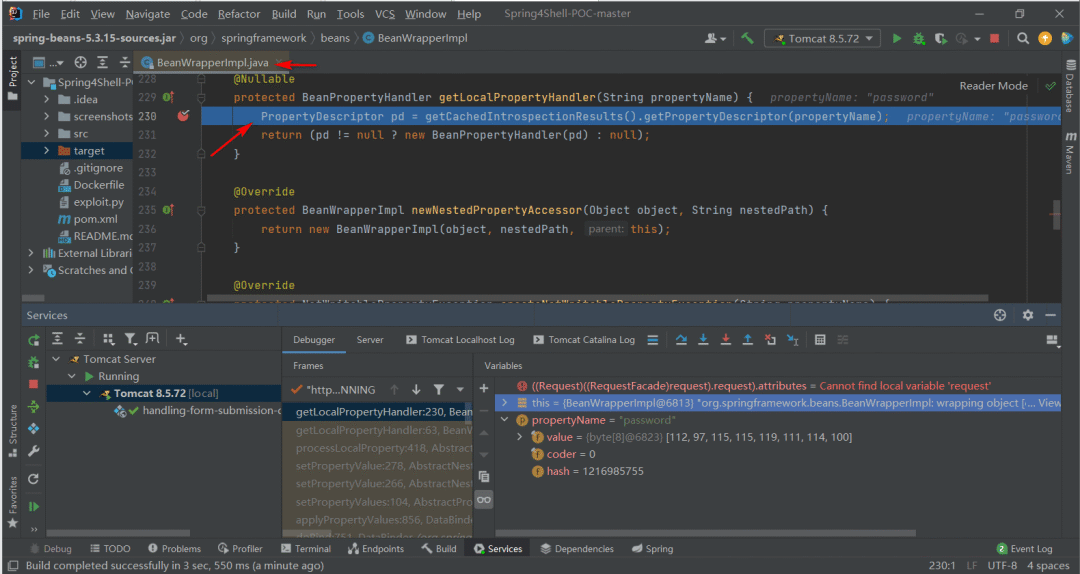This screenshot has height=574, width=1080.
Task: Toggle show watches glasses icon
Action: click(x=484, y=500)
